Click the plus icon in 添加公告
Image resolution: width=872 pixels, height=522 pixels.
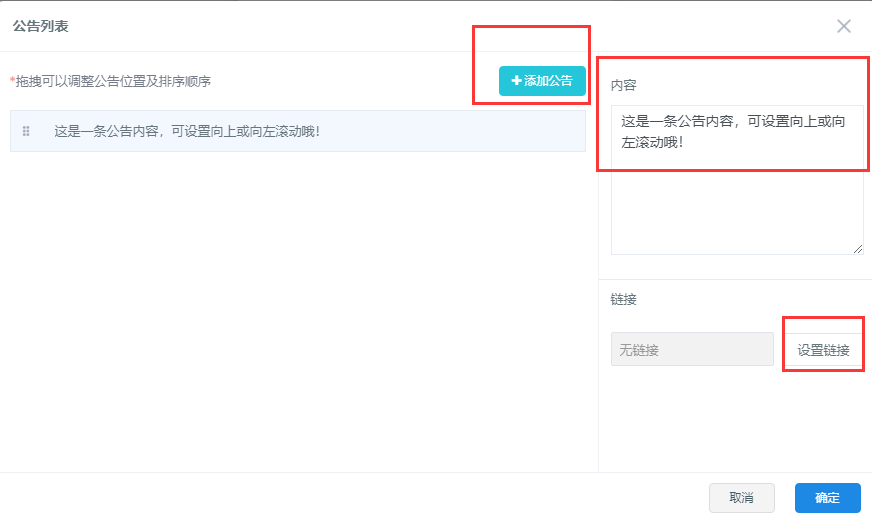516,81
